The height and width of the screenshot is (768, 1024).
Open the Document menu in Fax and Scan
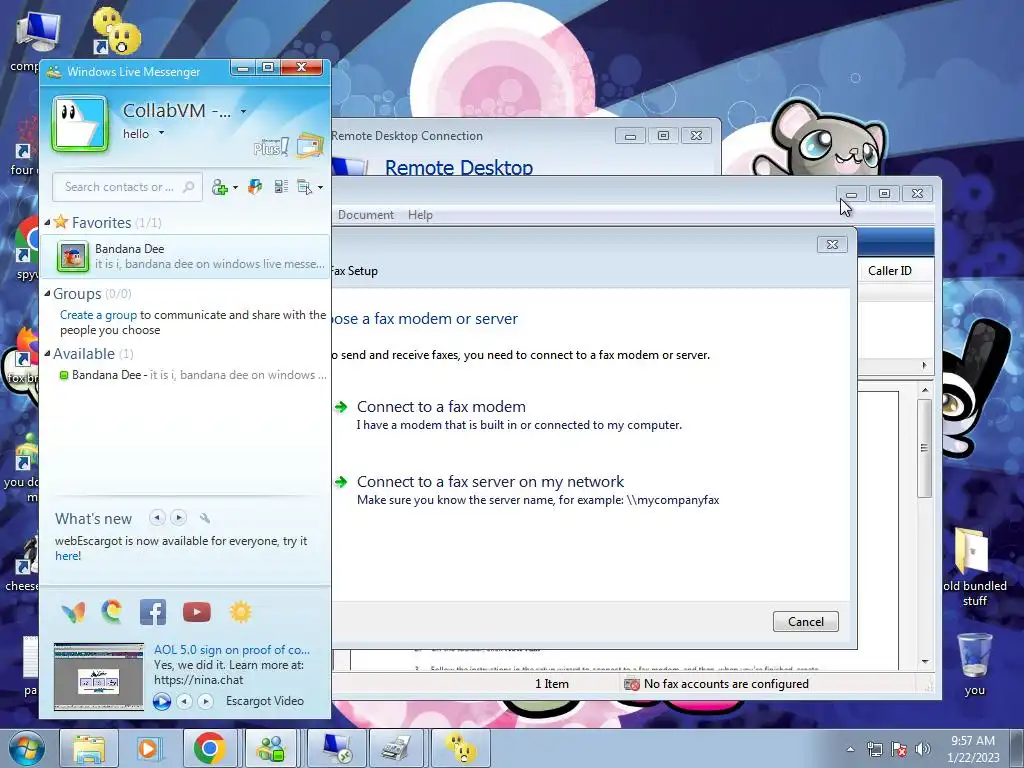(366, 215)
